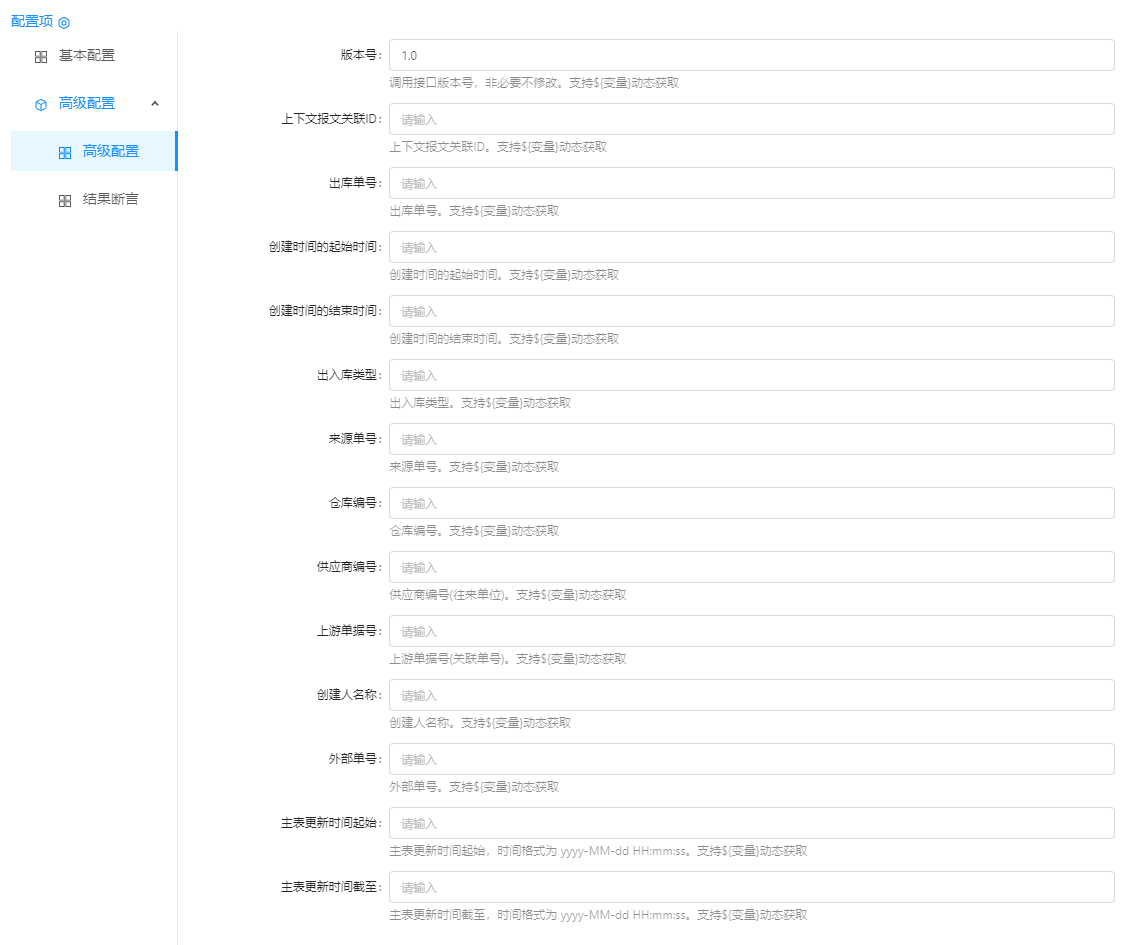Select the 主表更新时间起始 input field
This screenshot has height=945, width=1128.
[751, 823]
